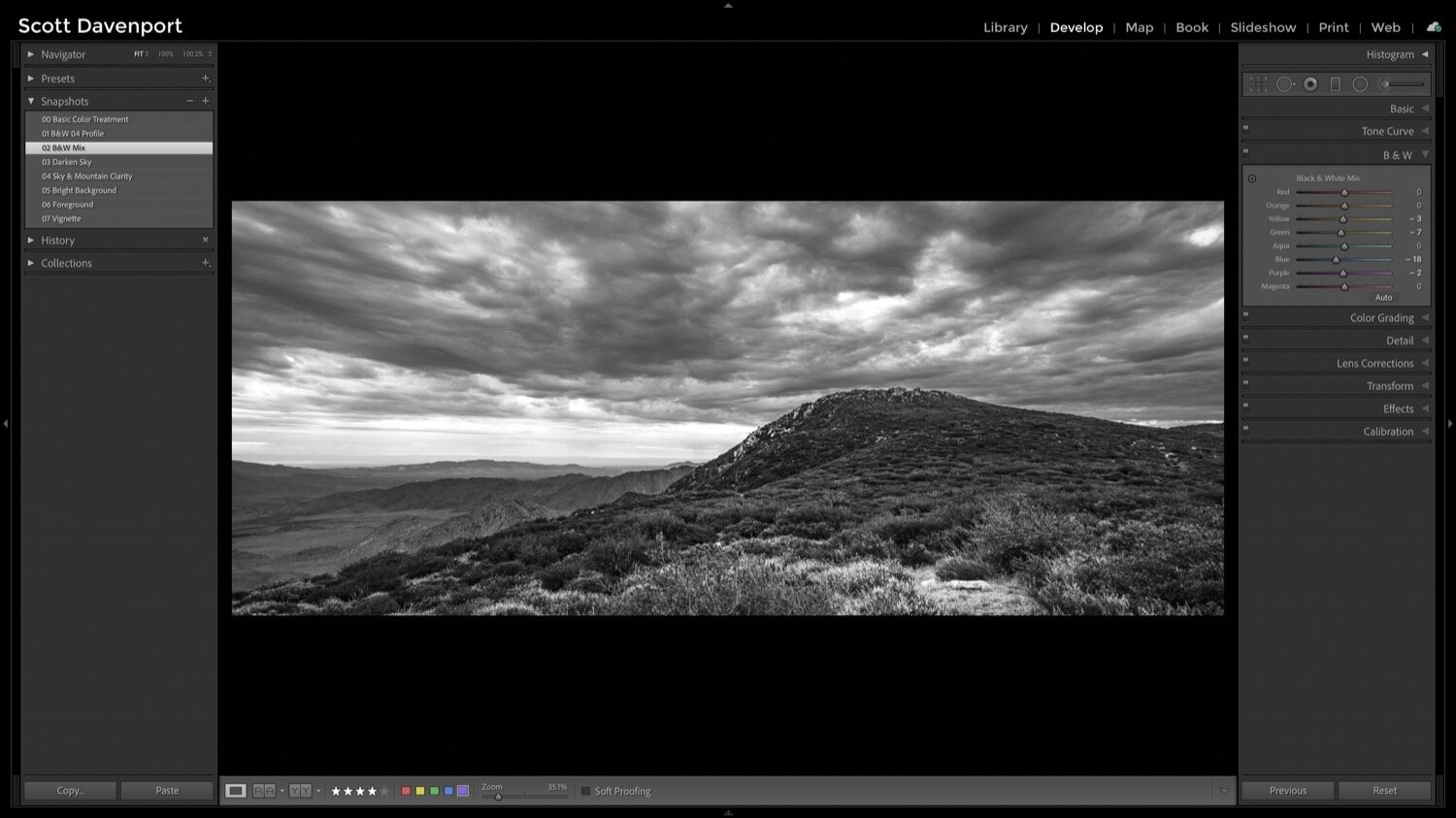Activate B&W targeted adjustment tool
The width and height of the screenshot is (1456, 818).
click(1252, 179)
